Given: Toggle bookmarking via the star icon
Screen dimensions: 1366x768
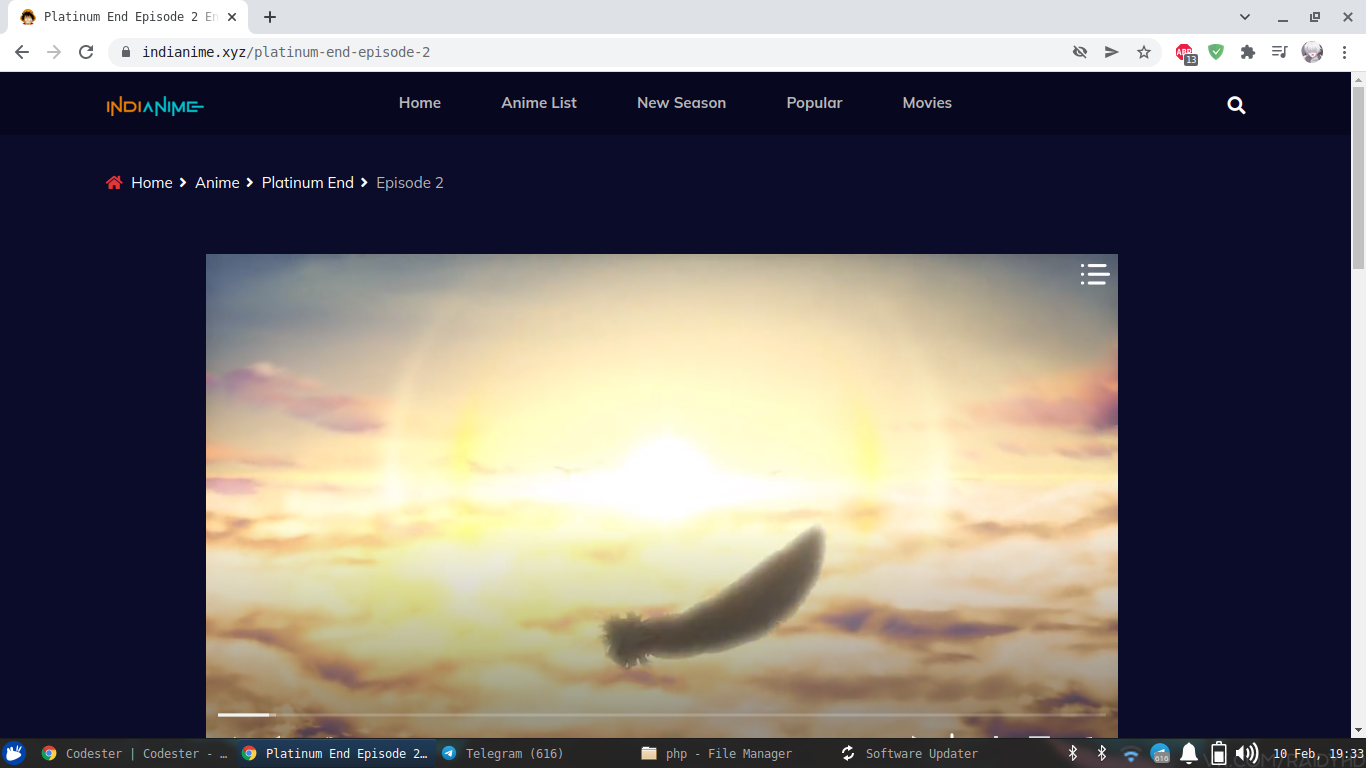Looking at the screenshot, I should pyautogui.click(x=1143, y=52).
